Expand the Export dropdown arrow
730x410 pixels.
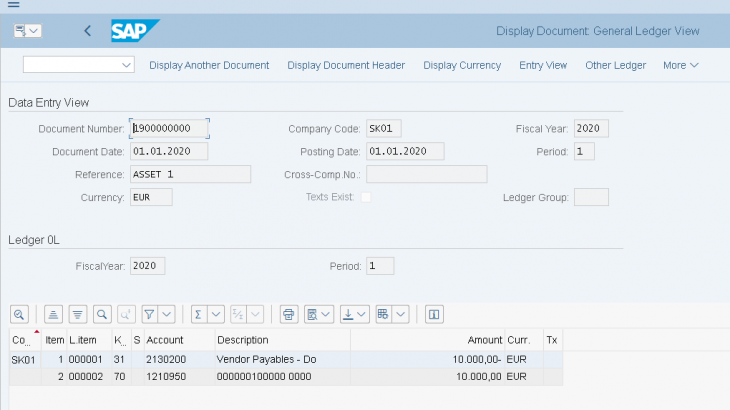pos(362,315)
